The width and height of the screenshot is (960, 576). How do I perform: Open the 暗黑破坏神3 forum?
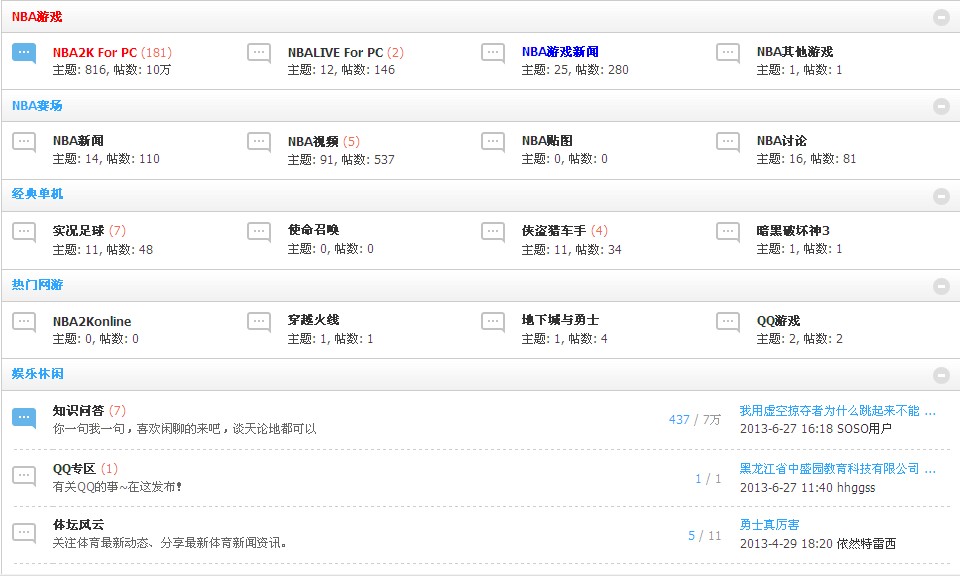(793, 231)
